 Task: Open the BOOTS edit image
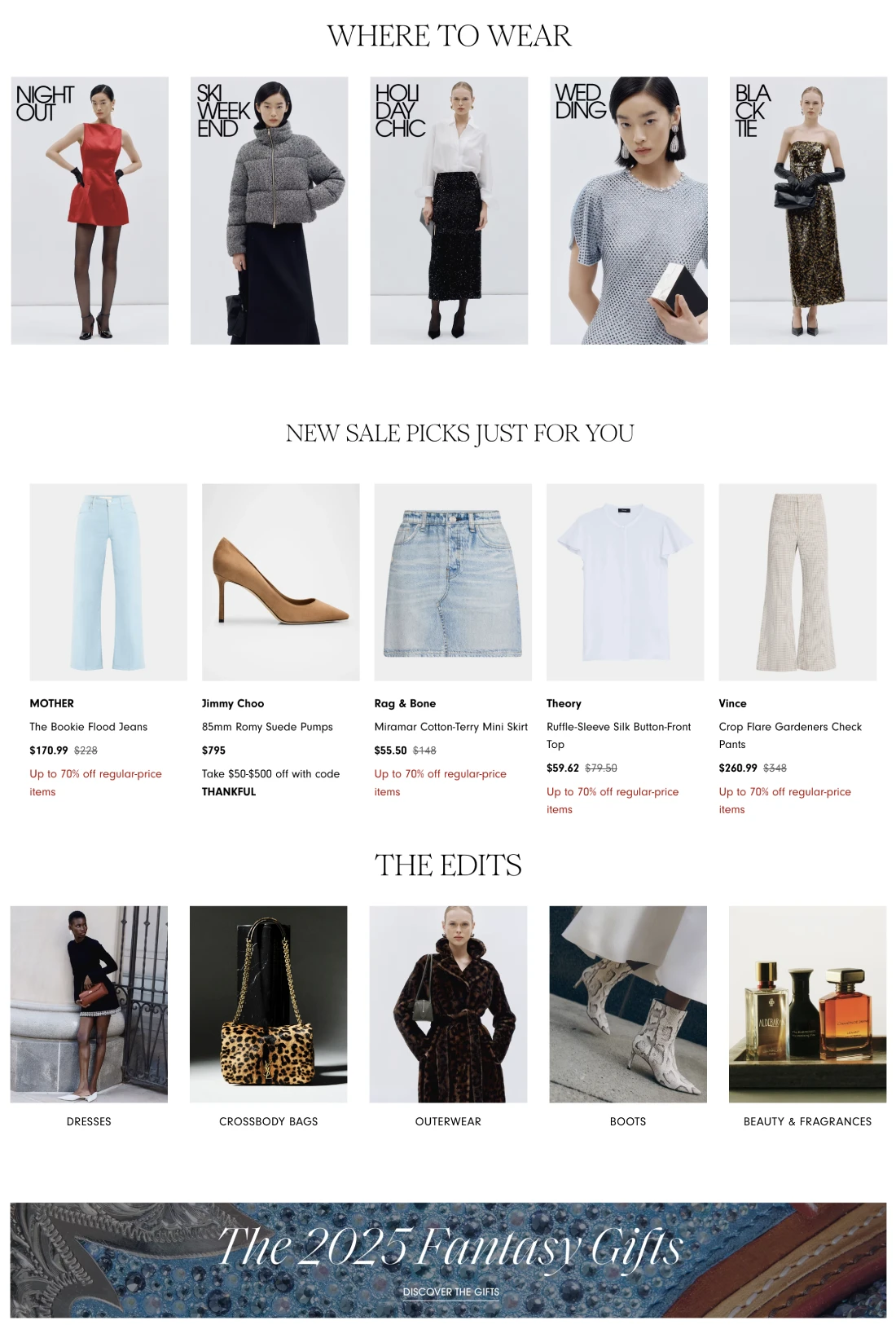point(628,1004)
